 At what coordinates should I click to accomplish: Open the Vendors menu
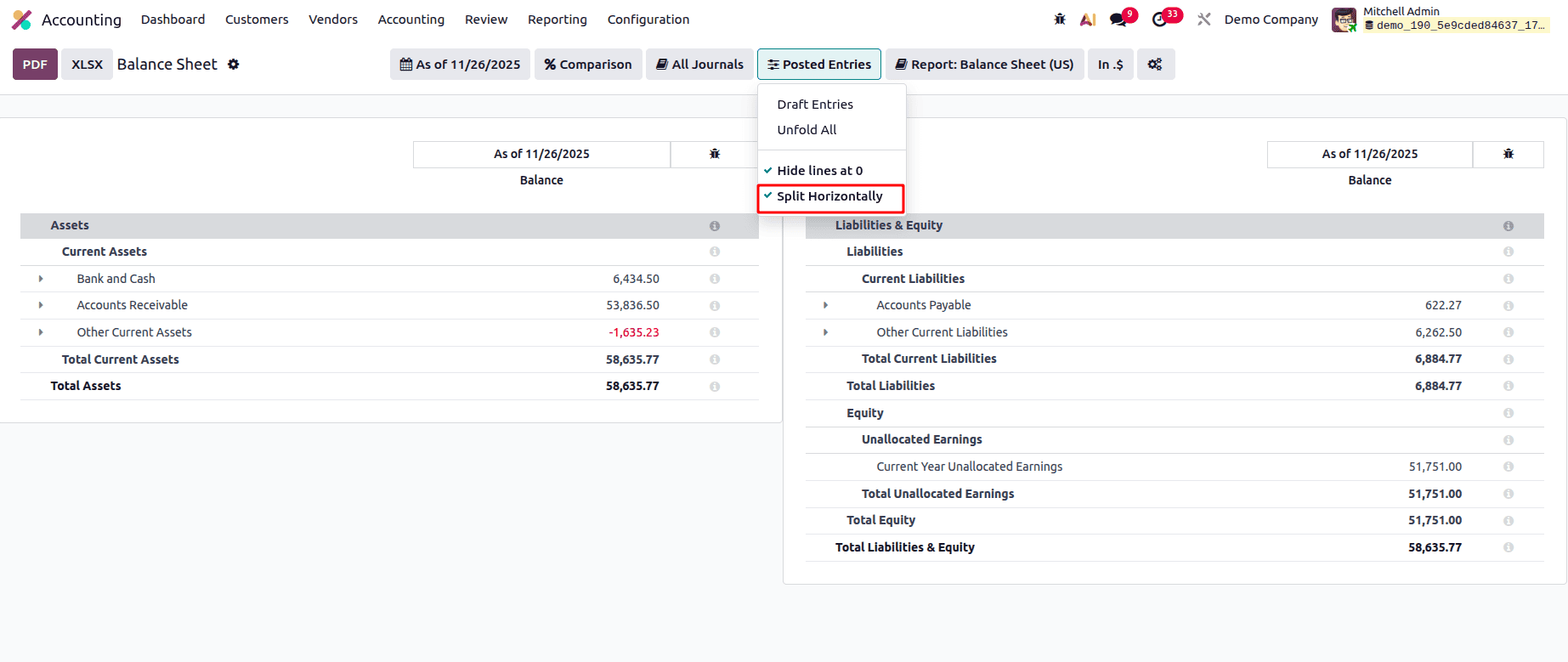[x=333, y=20]
